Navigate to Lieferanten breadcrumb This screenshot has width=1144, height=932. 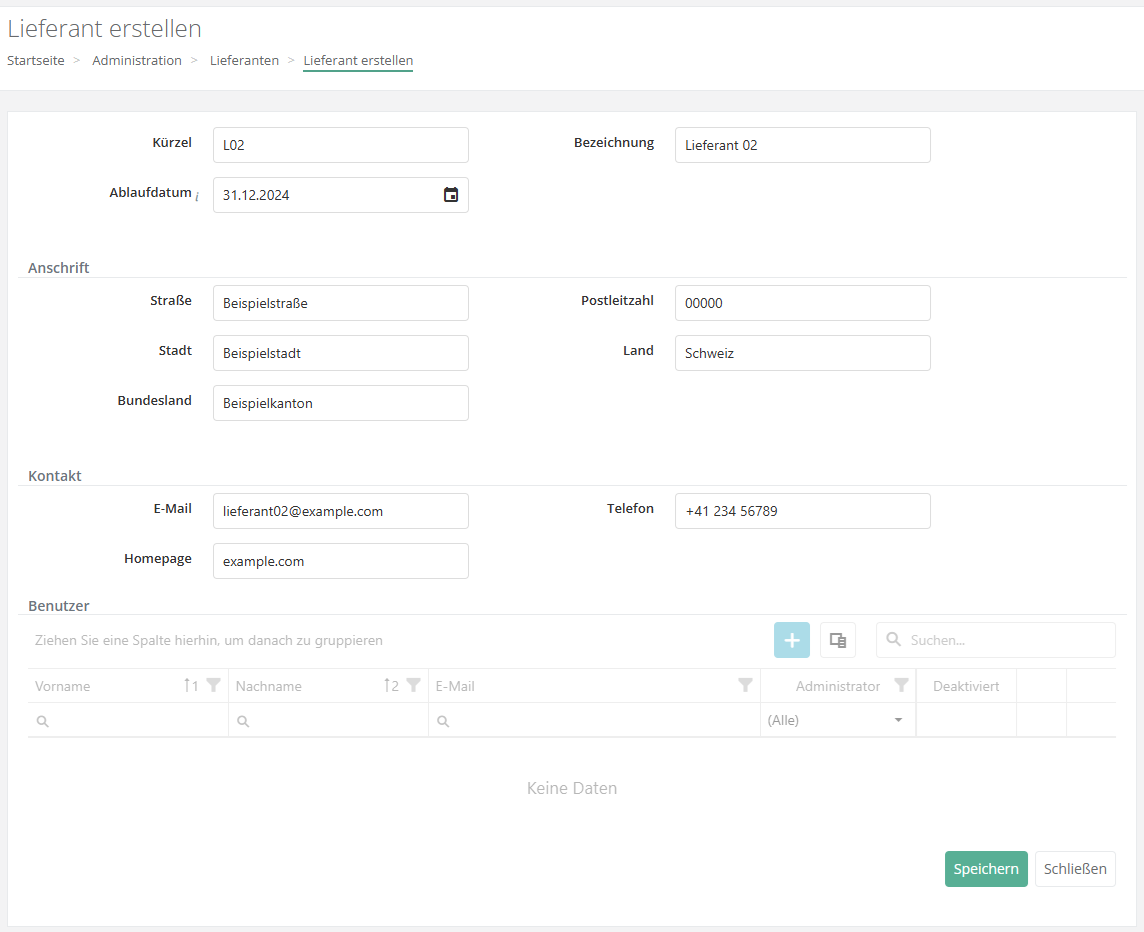[244, 61]
